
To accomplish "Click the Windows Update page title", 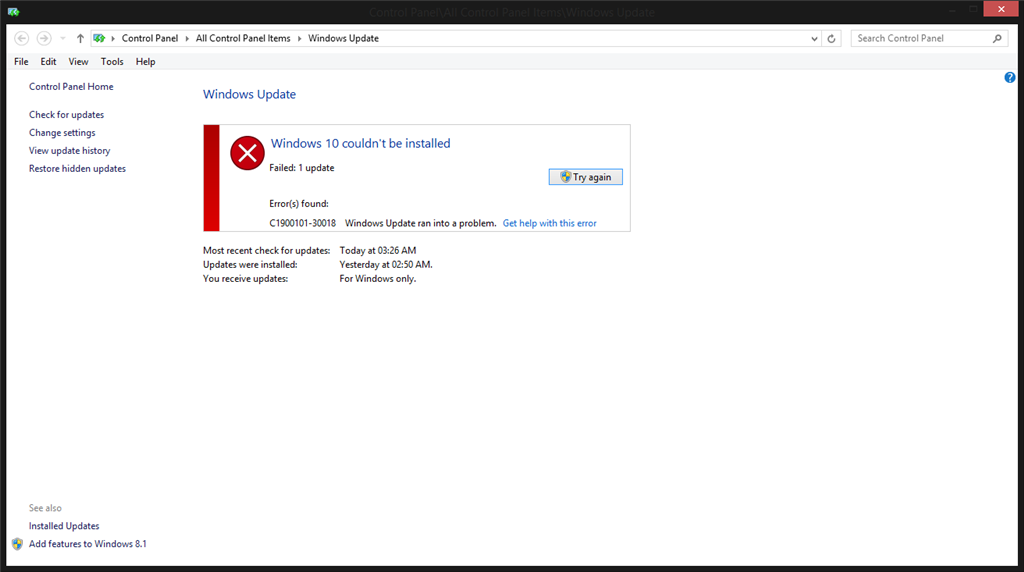I will coord(249,94).
